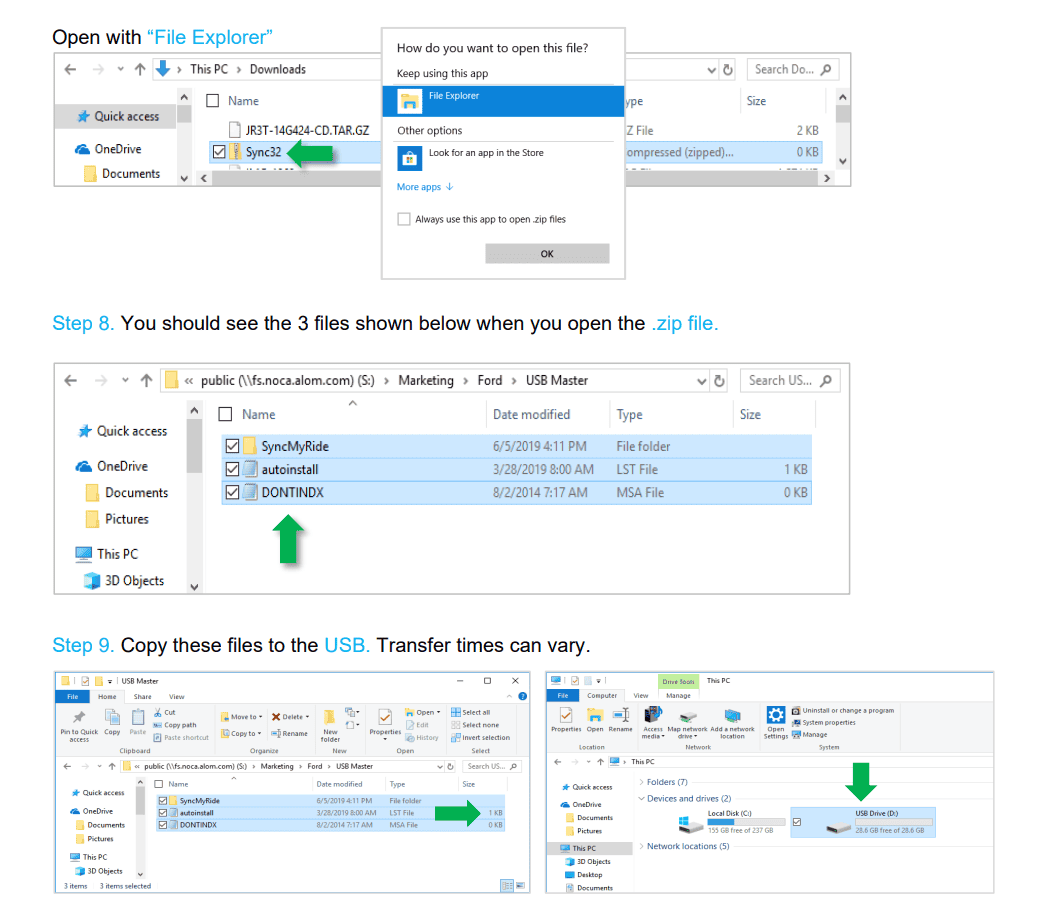Click the Search Downloads input box
Image resolution: width=1040 pixels, height=924 pixels.
[x=786, y=69]
